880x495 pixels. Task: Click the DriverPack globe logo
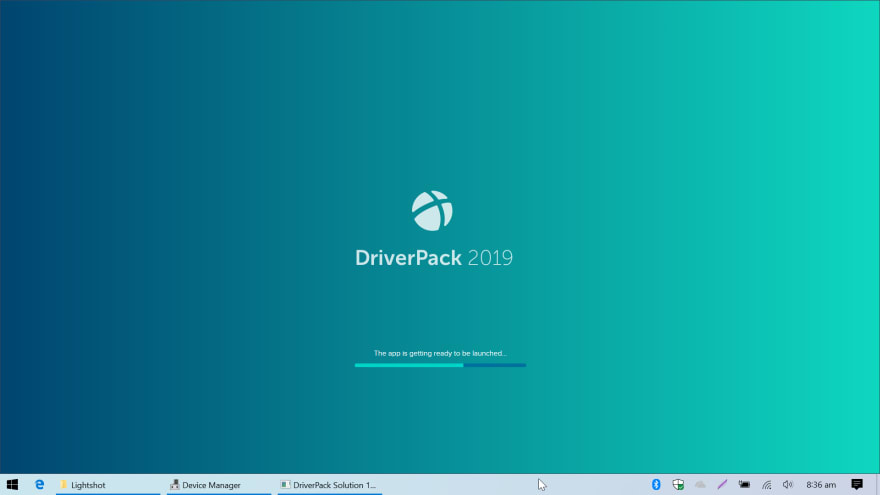click(x=432, y=211)
